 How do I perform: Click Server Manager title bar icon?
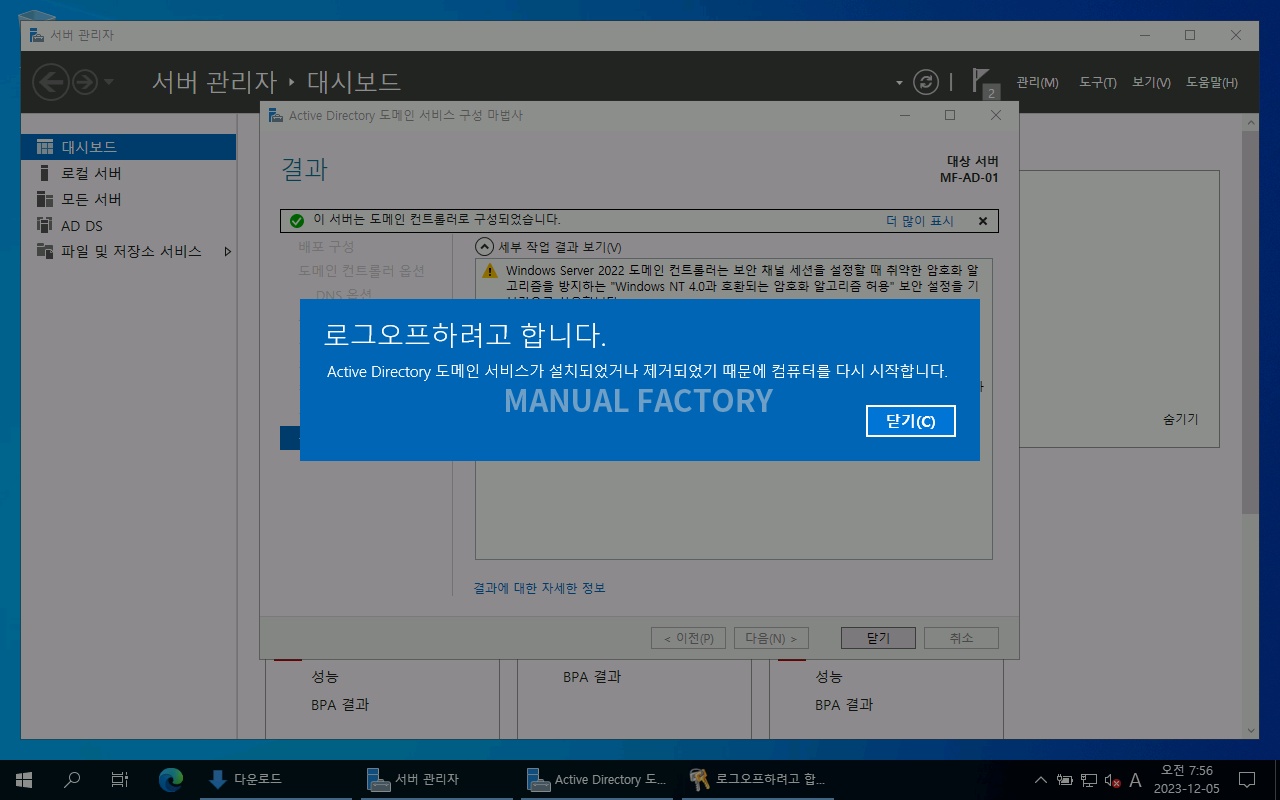coord(37,35)
